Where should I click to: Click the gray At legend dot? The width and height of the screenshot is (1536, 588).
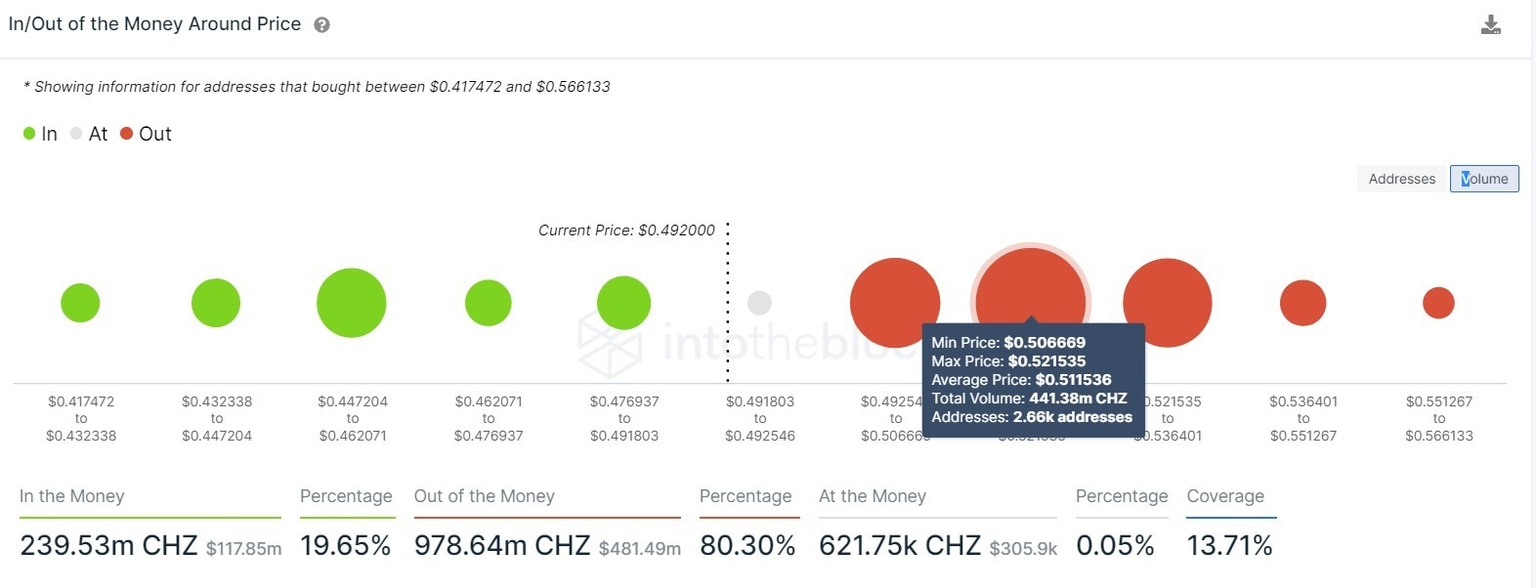tap(76, 133)
